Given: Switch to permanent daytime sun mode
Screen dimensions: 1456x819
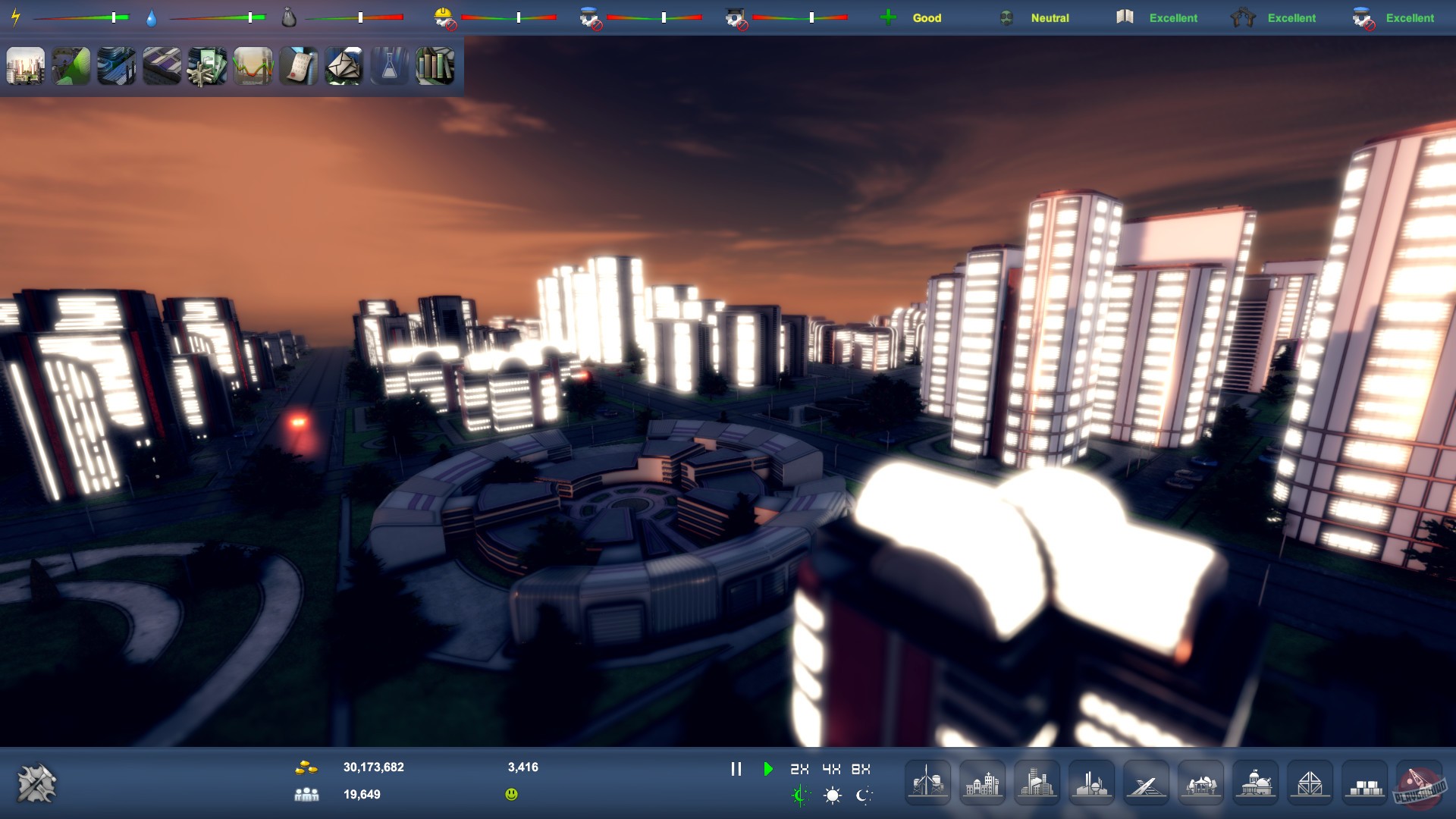Looking at the screenshot, I should tap(833, 795).
